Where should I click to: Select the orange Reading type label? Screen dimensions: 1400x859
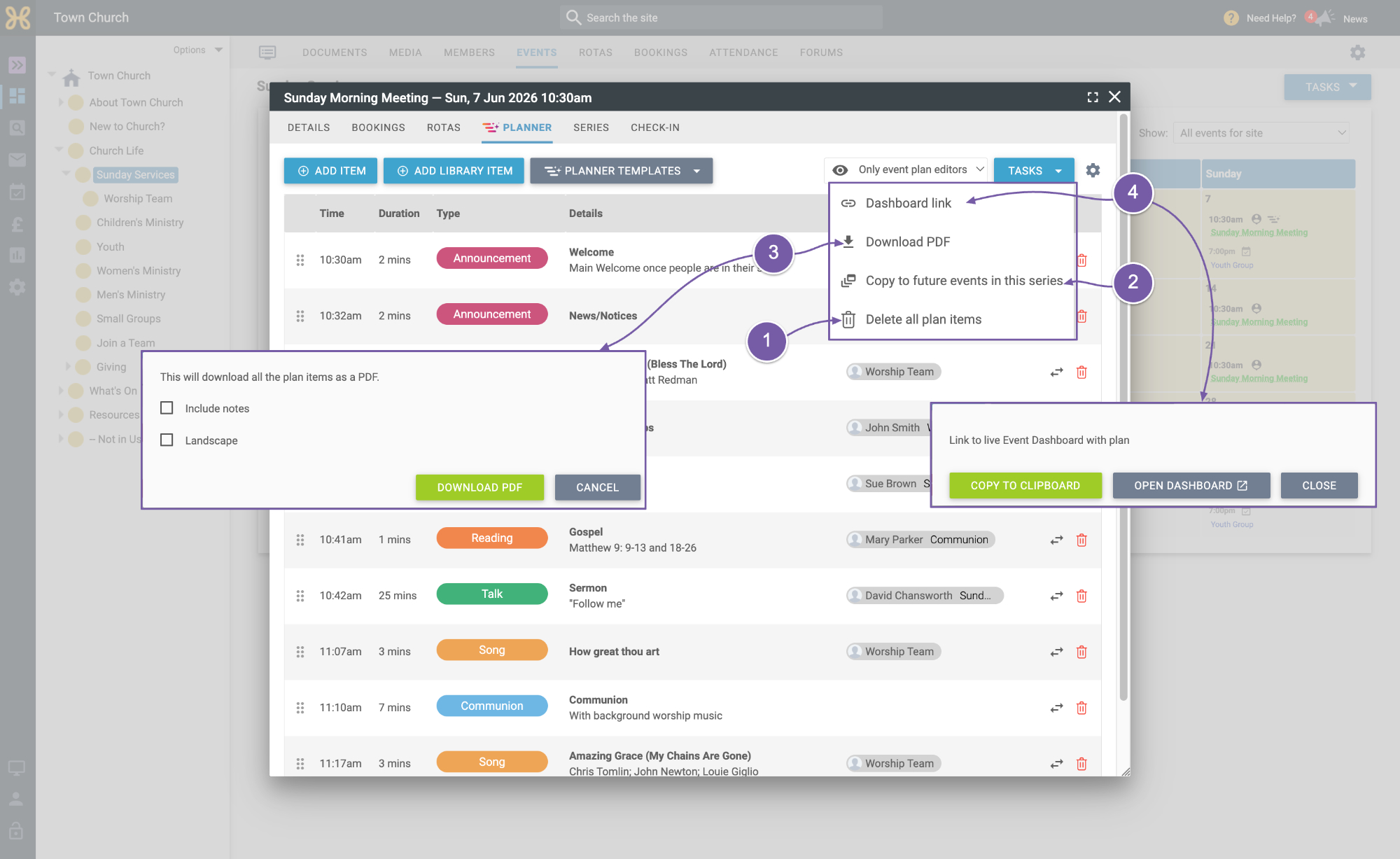tap(492, 538)
